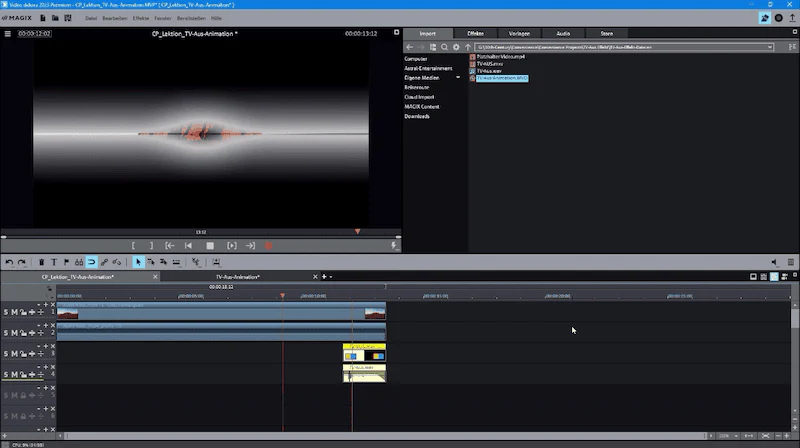Play the selected range bracket button
Image resolution: width=800 pixels, height=448 pixels.
point(232,246)
